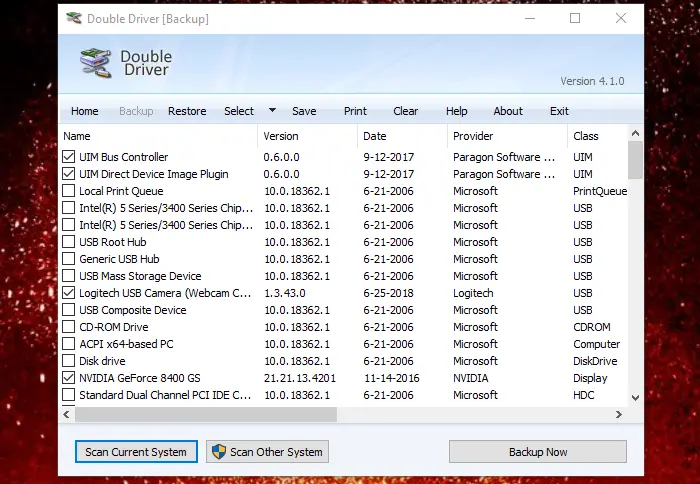Sort by the Date column header
This screenshot has height=484, width=700.
(402, 136)
